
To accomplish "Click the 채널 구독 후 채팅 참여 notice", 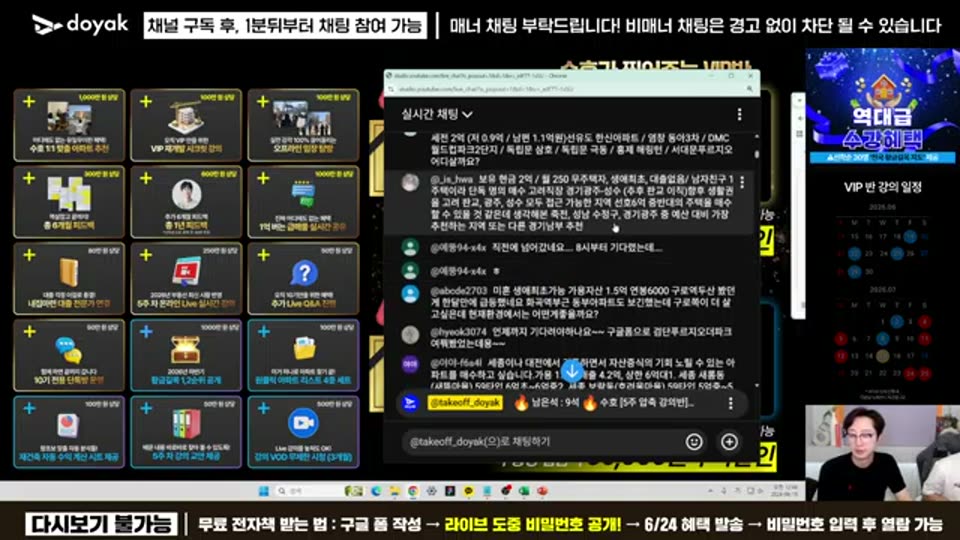I will tap(285, 26).
